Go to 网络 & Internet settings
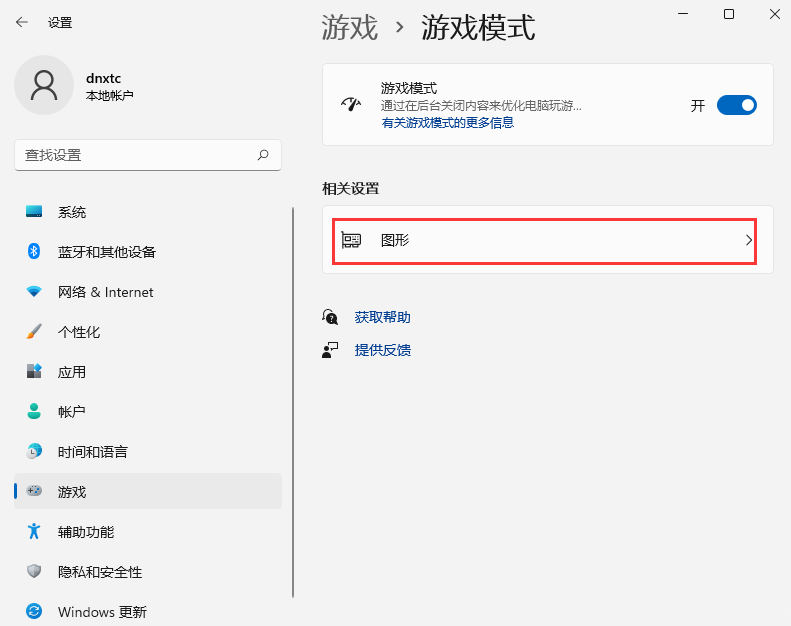This screenshot has height=626, width=791. pos(148,292)
